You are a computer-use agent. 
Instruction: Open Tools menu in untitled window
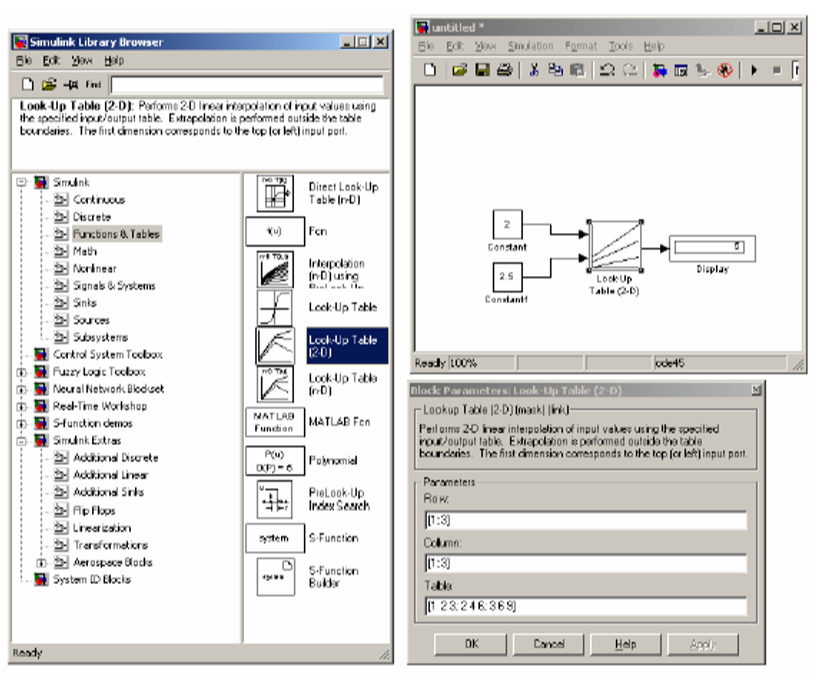click(620, 46)
